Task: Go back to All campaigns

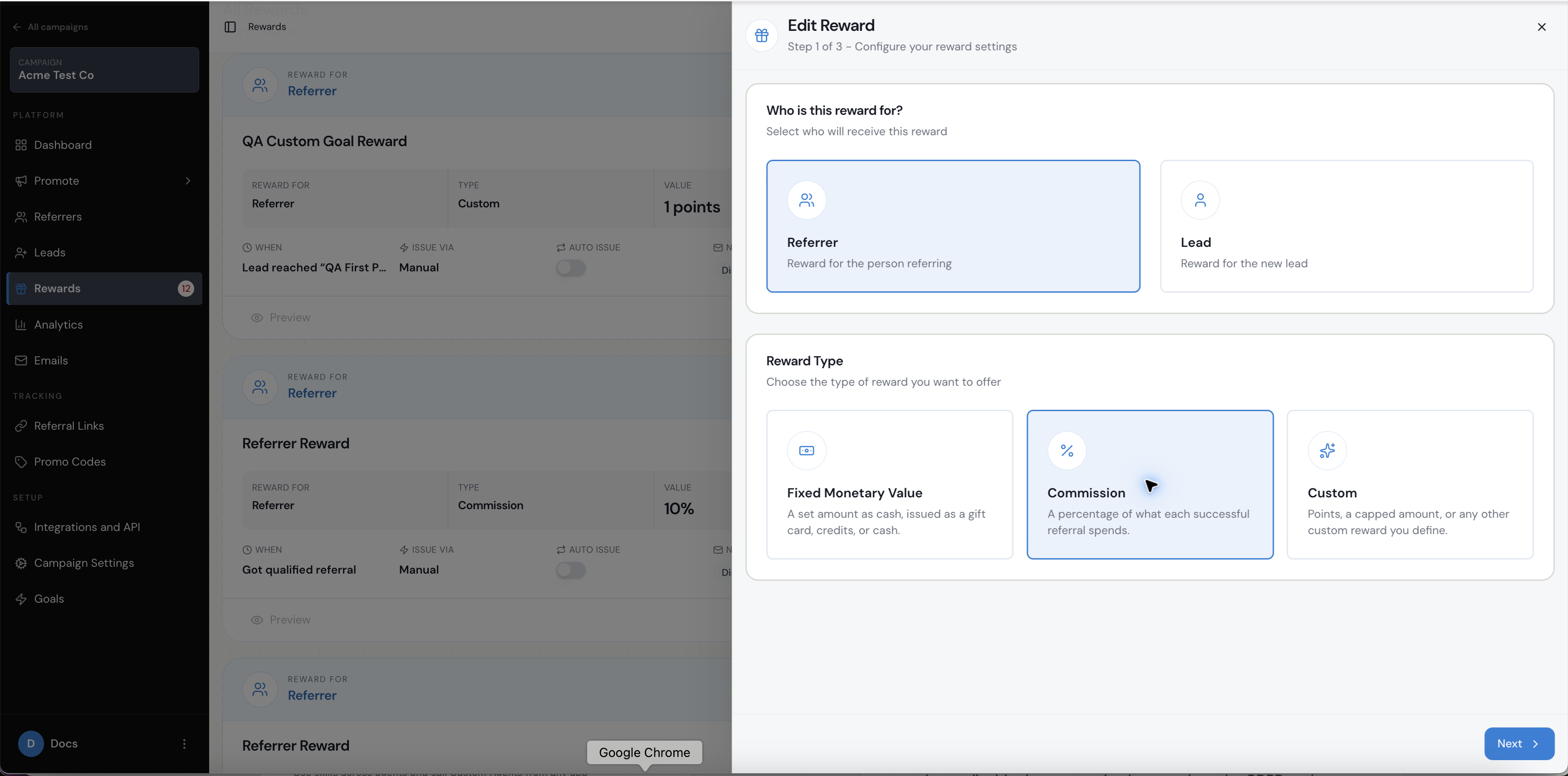Action: point(50,27)
